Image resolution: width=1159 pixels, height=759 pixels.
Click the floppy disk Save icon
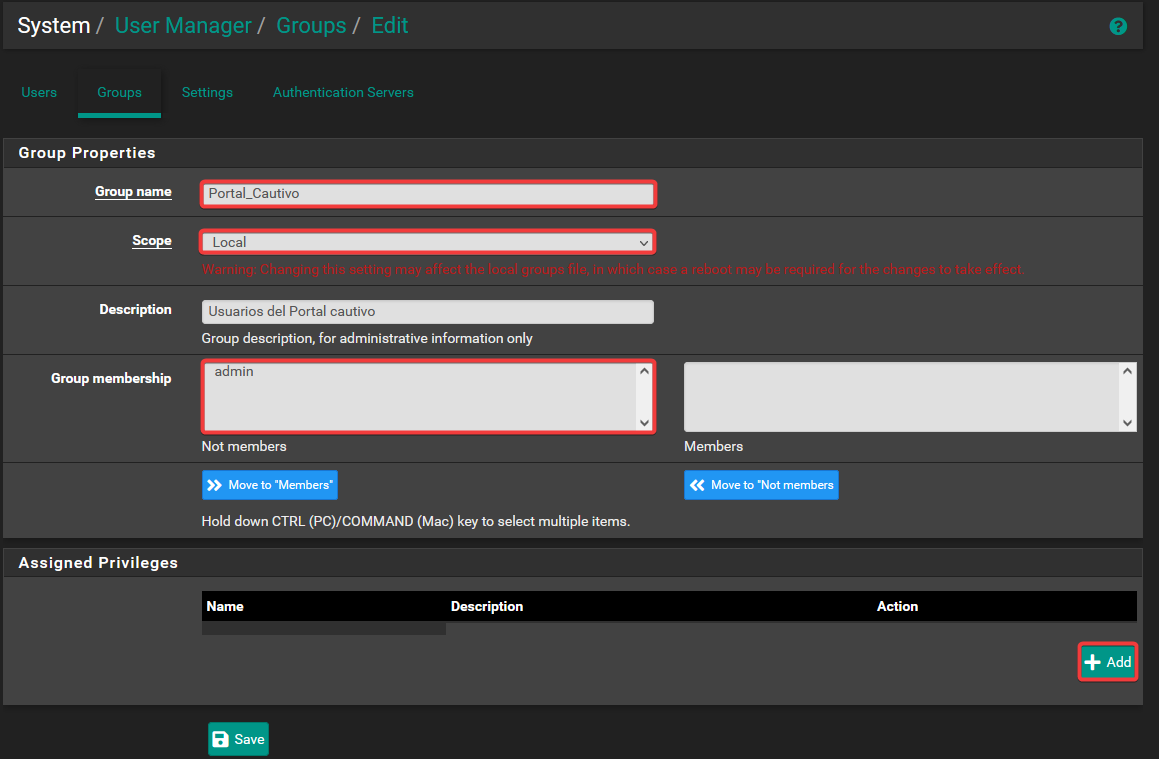[x=222, y=739]
